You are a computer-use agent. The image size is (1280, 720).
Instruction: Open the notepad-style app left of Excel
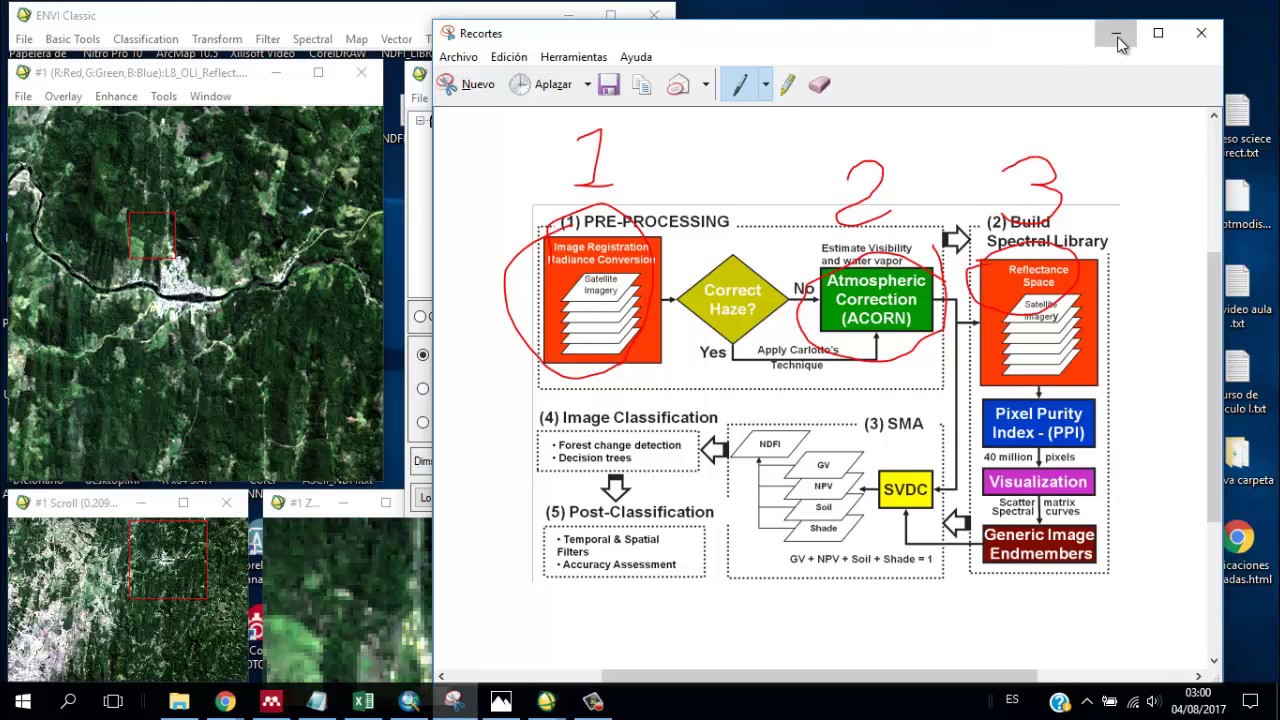click(317, 701)
